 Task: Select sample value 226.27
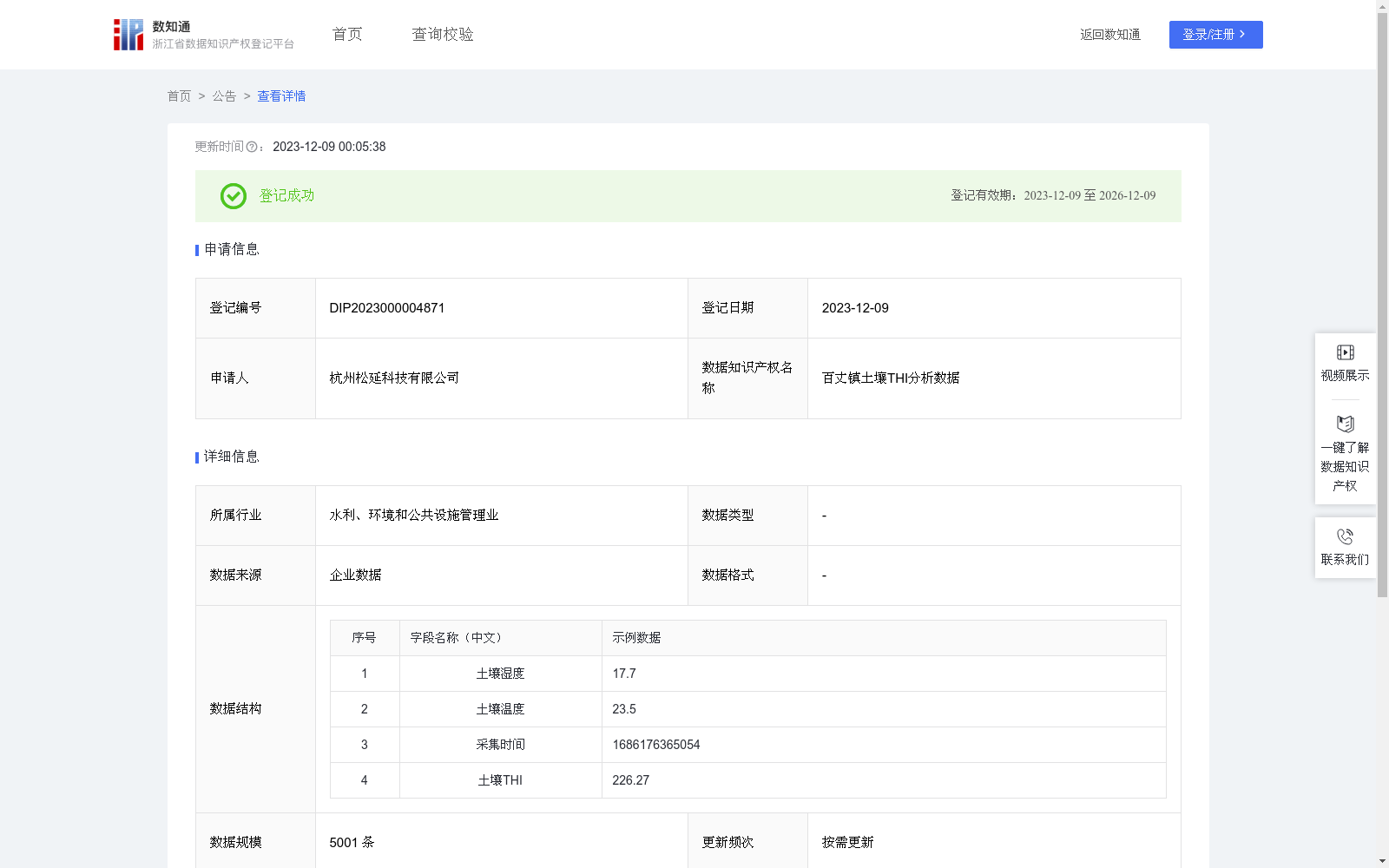tap(631, 780)
